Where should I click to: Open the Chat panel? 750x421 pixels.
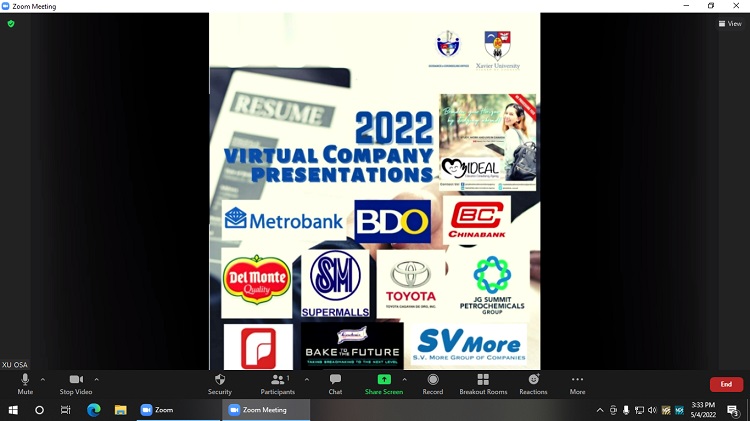pyautogui.click(x=335, y=384)
